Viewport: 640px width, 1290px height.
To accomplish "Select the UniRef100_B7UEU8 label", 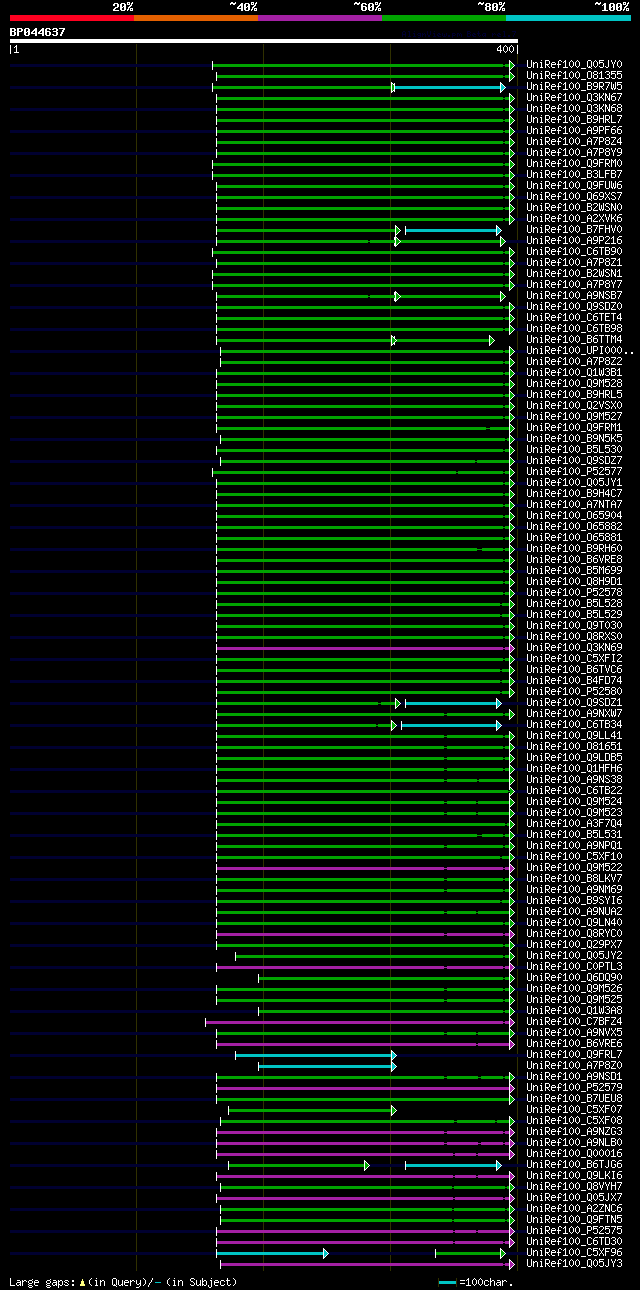I will click(574, 1098).
